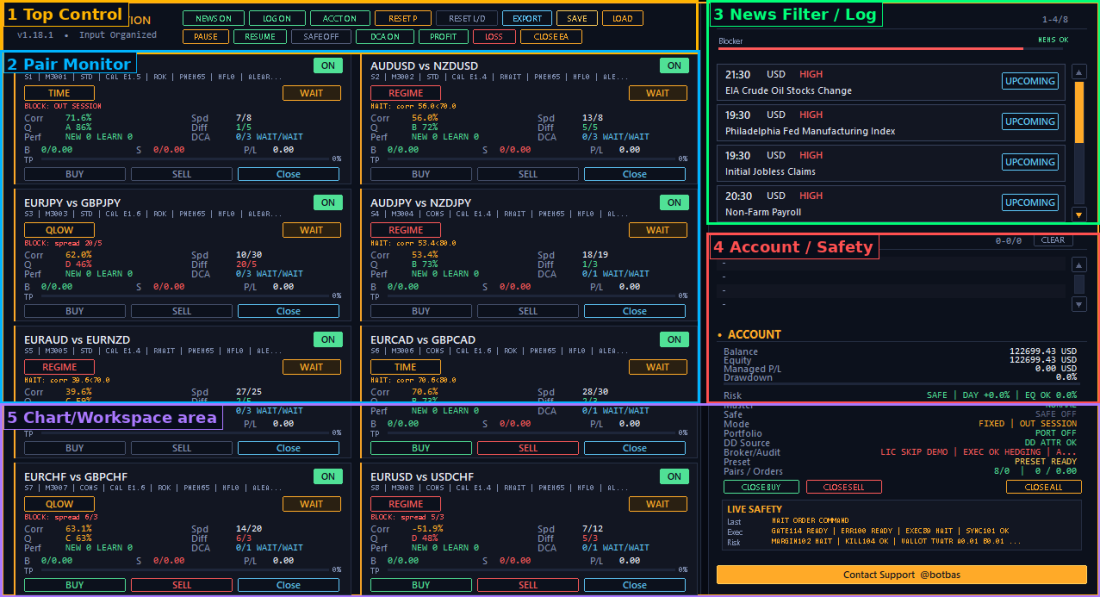
Task: Click green BUY on the EURCHF vs GBPCHF card
Action: 74,585
